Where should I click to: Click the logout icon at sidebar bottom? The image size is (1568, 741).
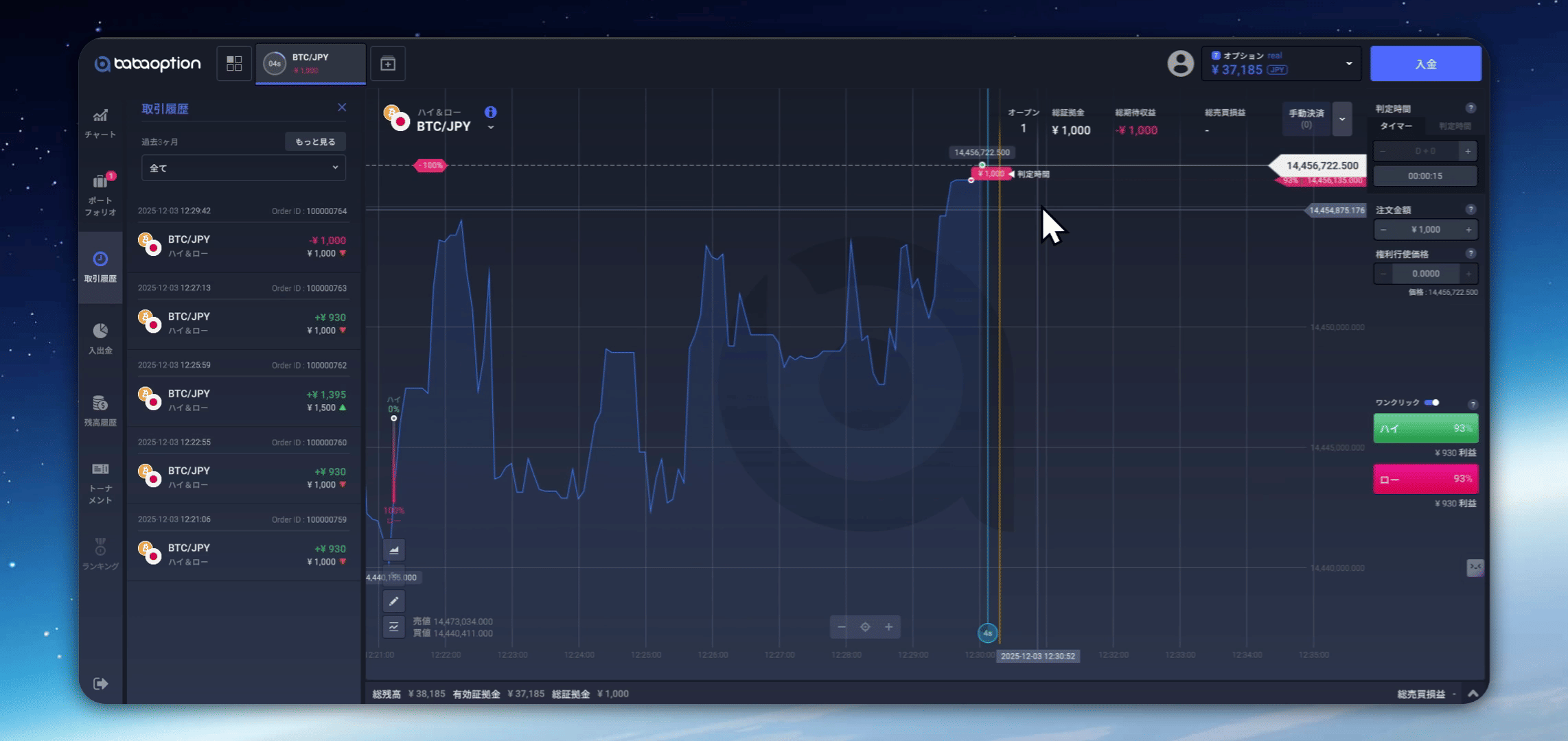point(100,683)
